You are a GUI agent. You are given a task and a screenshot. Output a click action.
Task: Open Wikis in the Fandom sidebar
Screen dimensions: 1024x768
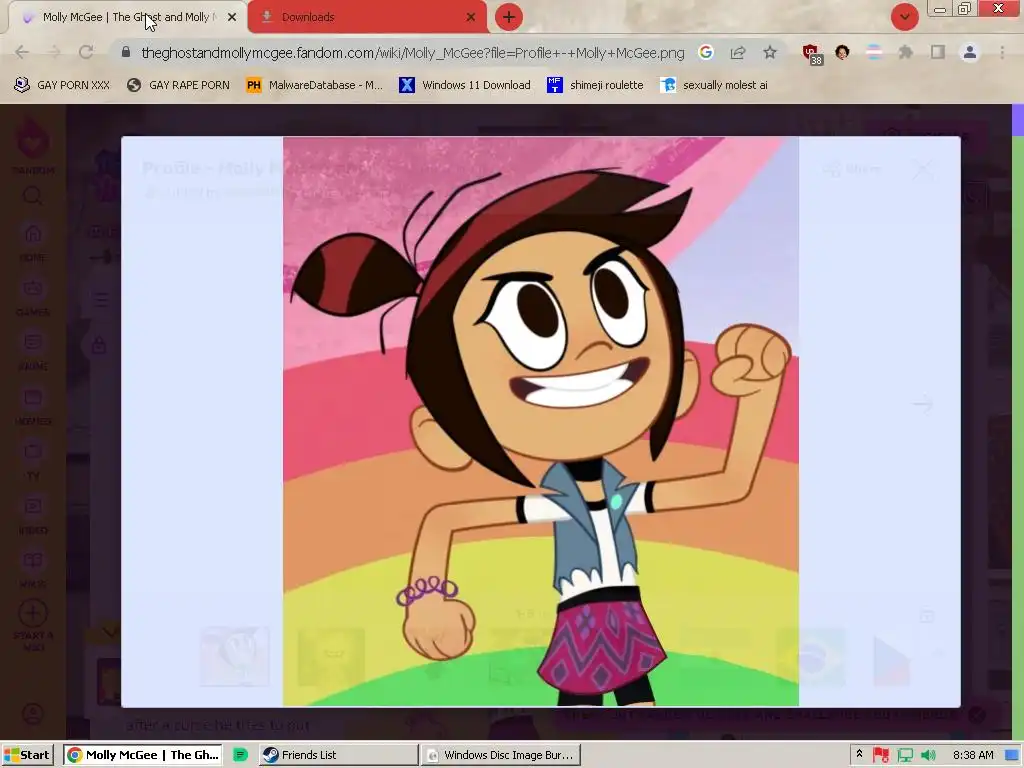(x=33, y=569)
